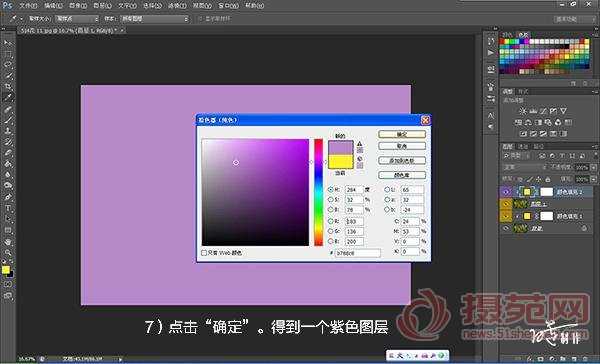Switch to the Swatches panel tab
600x364 pixels.
point(523,35)
